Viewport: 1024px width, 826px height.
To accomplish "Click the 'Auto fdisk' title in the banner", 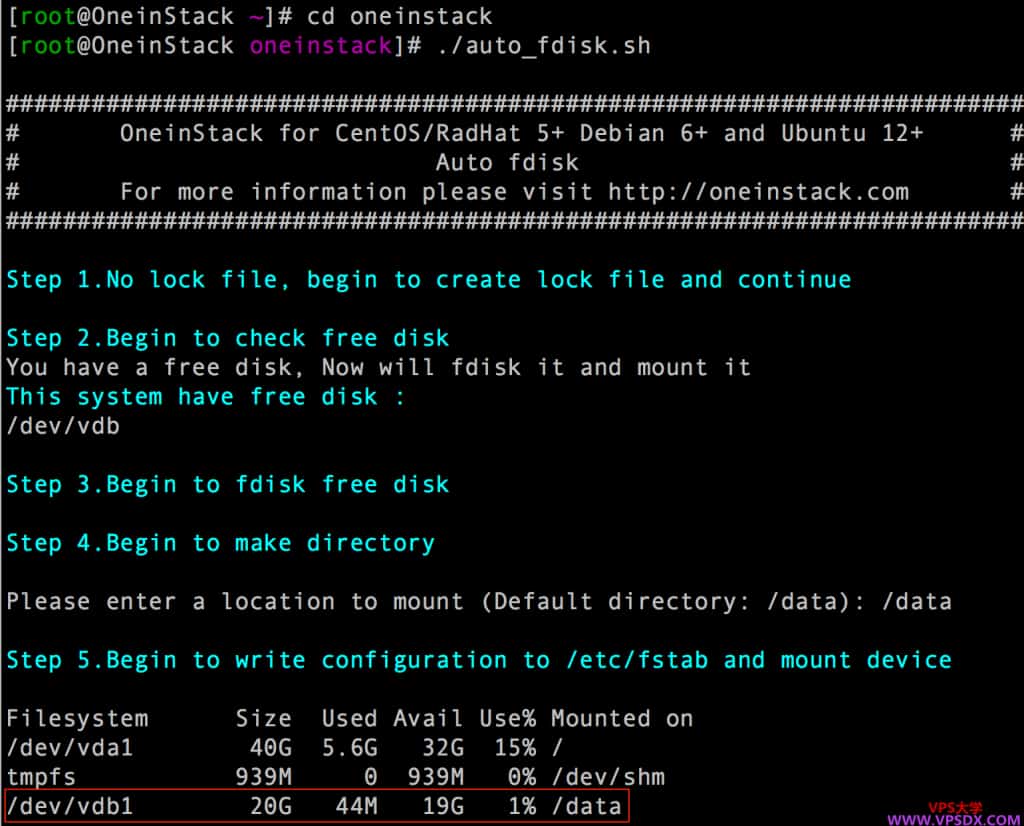I will [507, 162].
